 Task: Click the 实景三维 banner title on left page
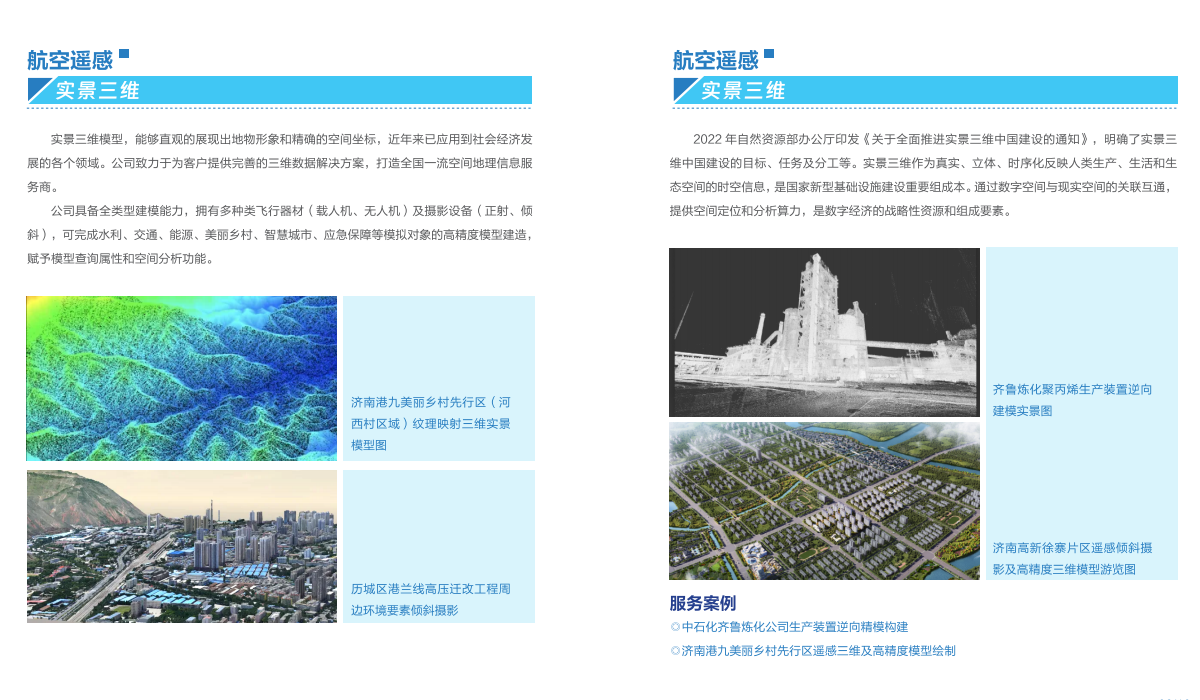coord(97,91)
